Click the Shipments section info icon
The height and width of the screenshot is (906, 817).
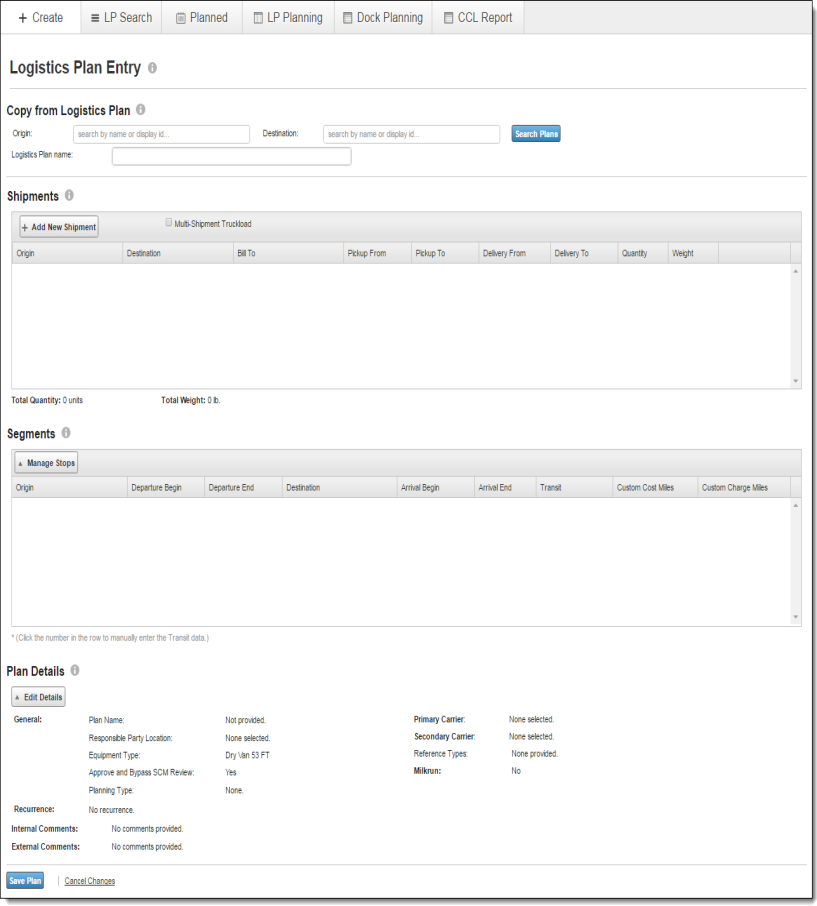point(69,196)
